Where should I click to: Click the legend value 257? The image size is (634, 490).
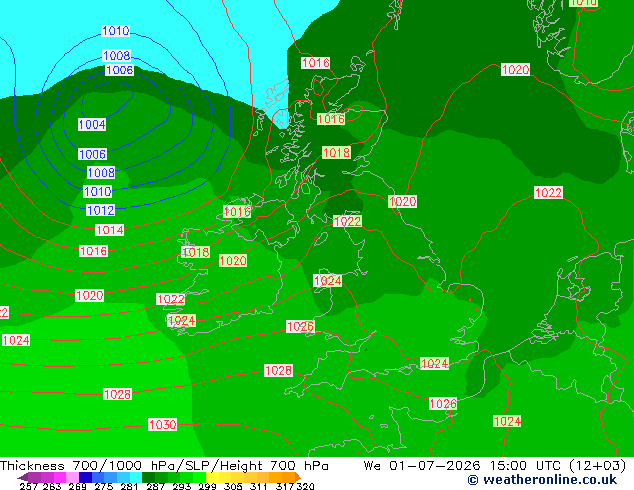click(29, 486)
